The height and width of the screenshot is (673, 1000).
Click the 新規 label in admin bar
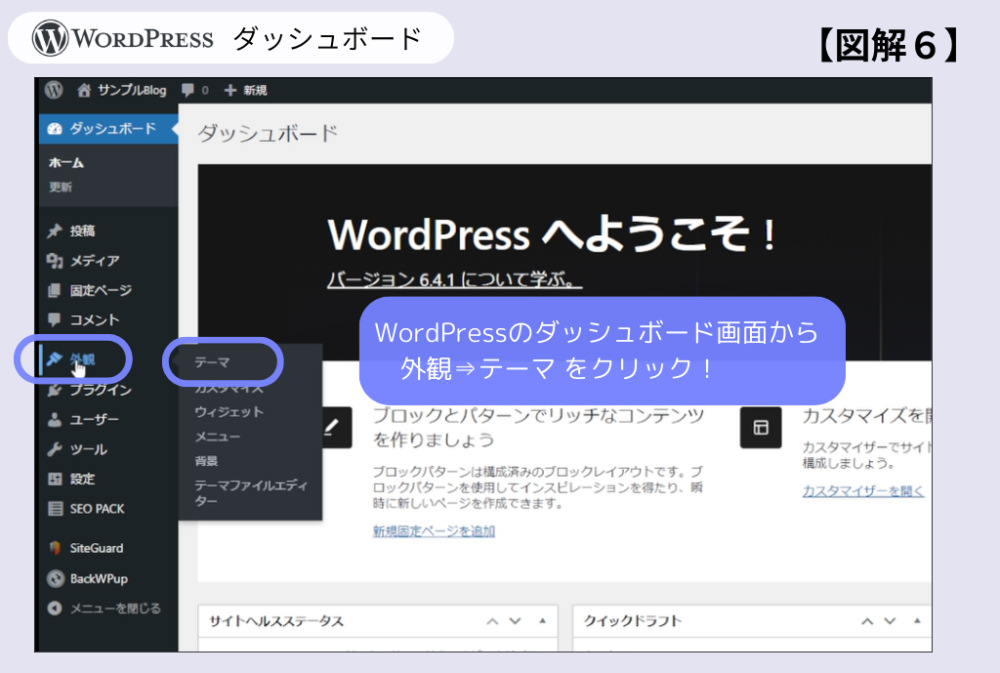(x=255, y=91)
